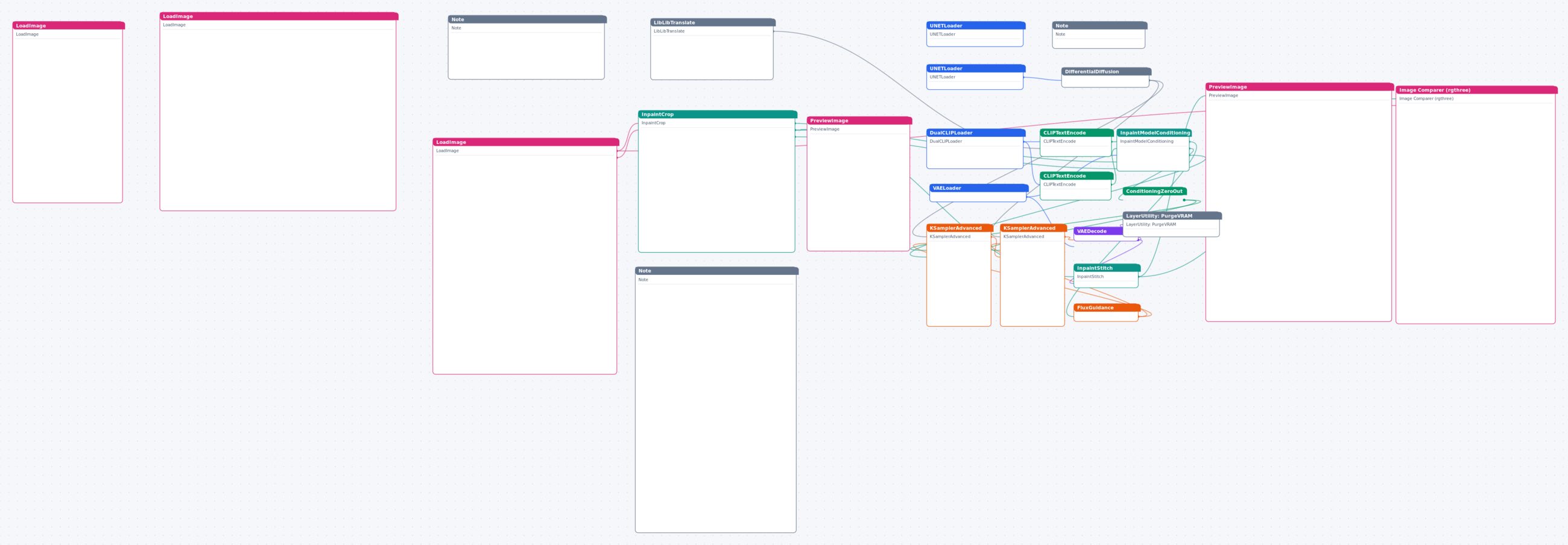Click the LoadImage node header wired to InpaintCrop
Viewport: 1568px width, 545px height.
click(525, 142)
